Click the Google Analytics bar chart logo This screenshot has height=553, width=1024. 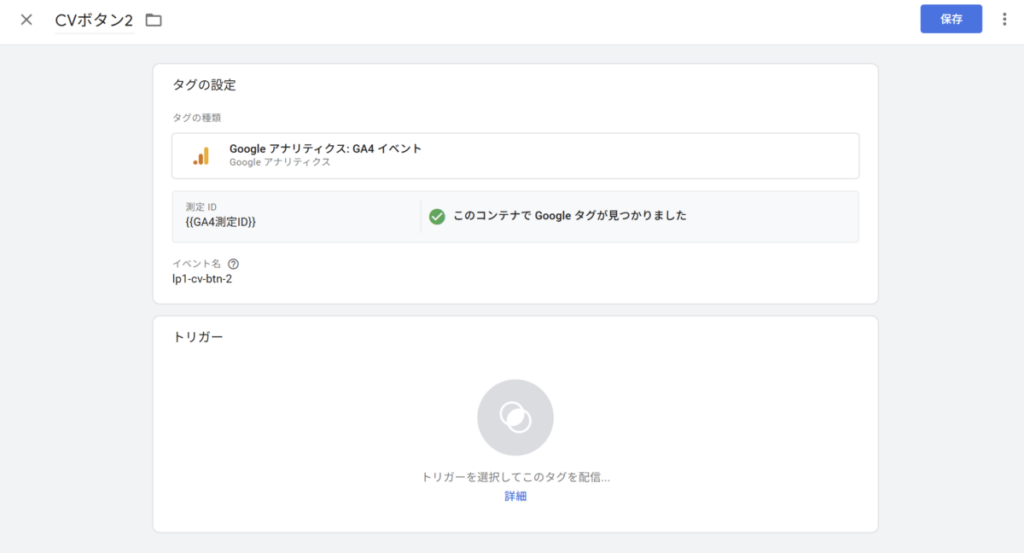(x=201, y=155)
